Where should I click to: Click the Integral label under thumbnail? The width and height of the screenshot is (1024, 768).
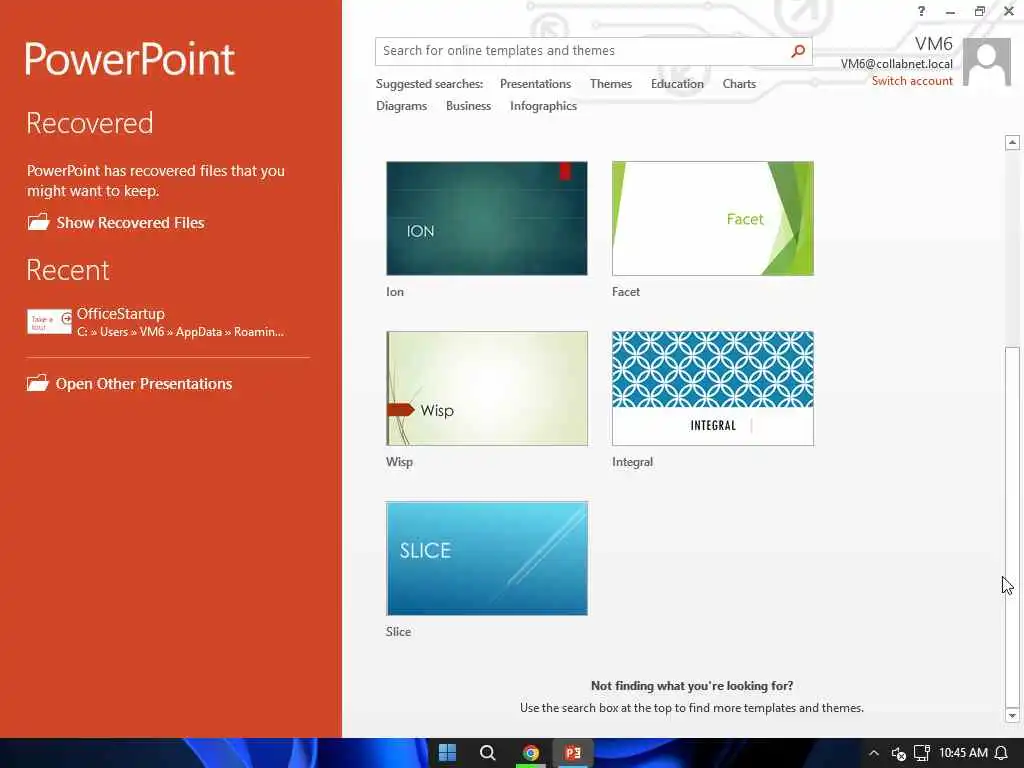point(632,462)
